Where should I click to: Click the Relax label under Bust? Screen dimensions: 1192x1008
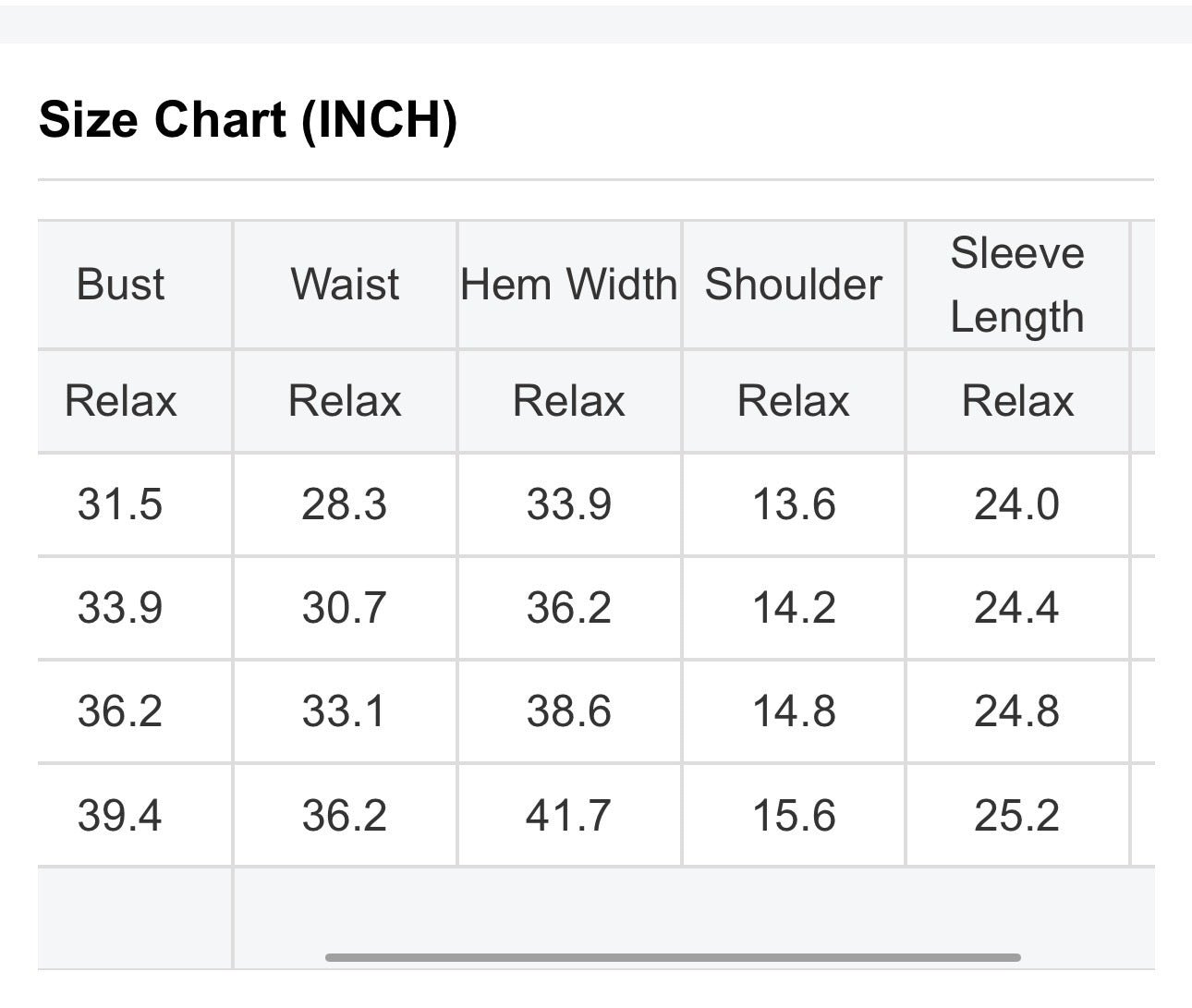tap(120, 401)
